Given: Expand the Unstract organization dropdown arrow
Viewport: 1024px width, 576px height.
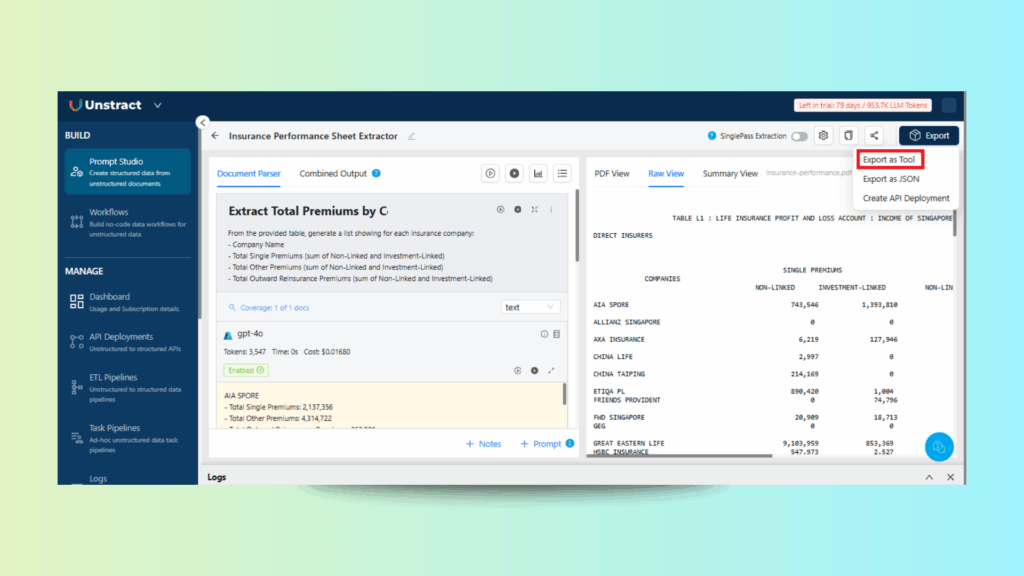Looking at the screenshot, I should tap(158, 105).
